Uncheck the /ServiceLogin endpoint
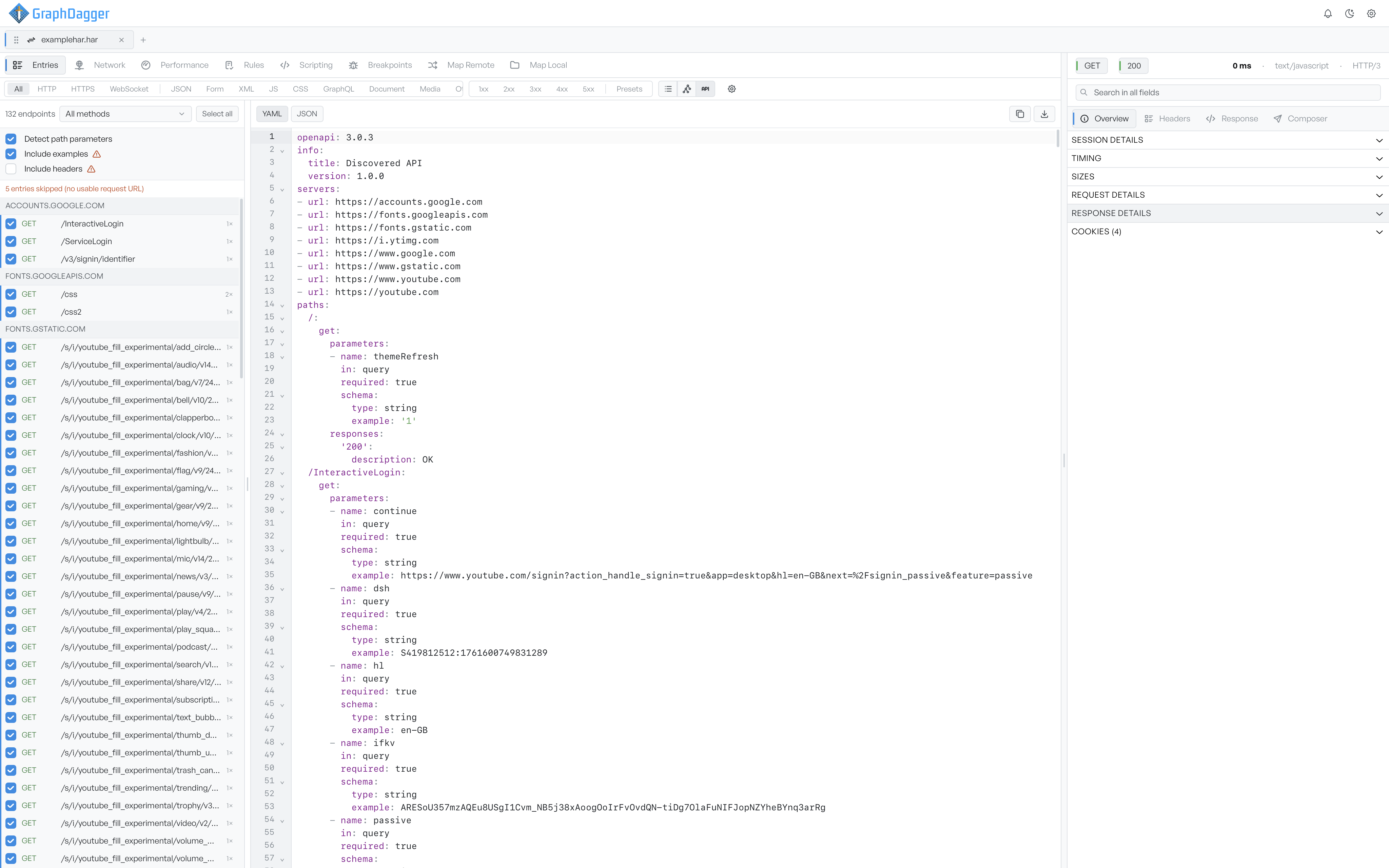This screenshot has height=868, width=1389. pyautogui.click(x=11, y=241)
